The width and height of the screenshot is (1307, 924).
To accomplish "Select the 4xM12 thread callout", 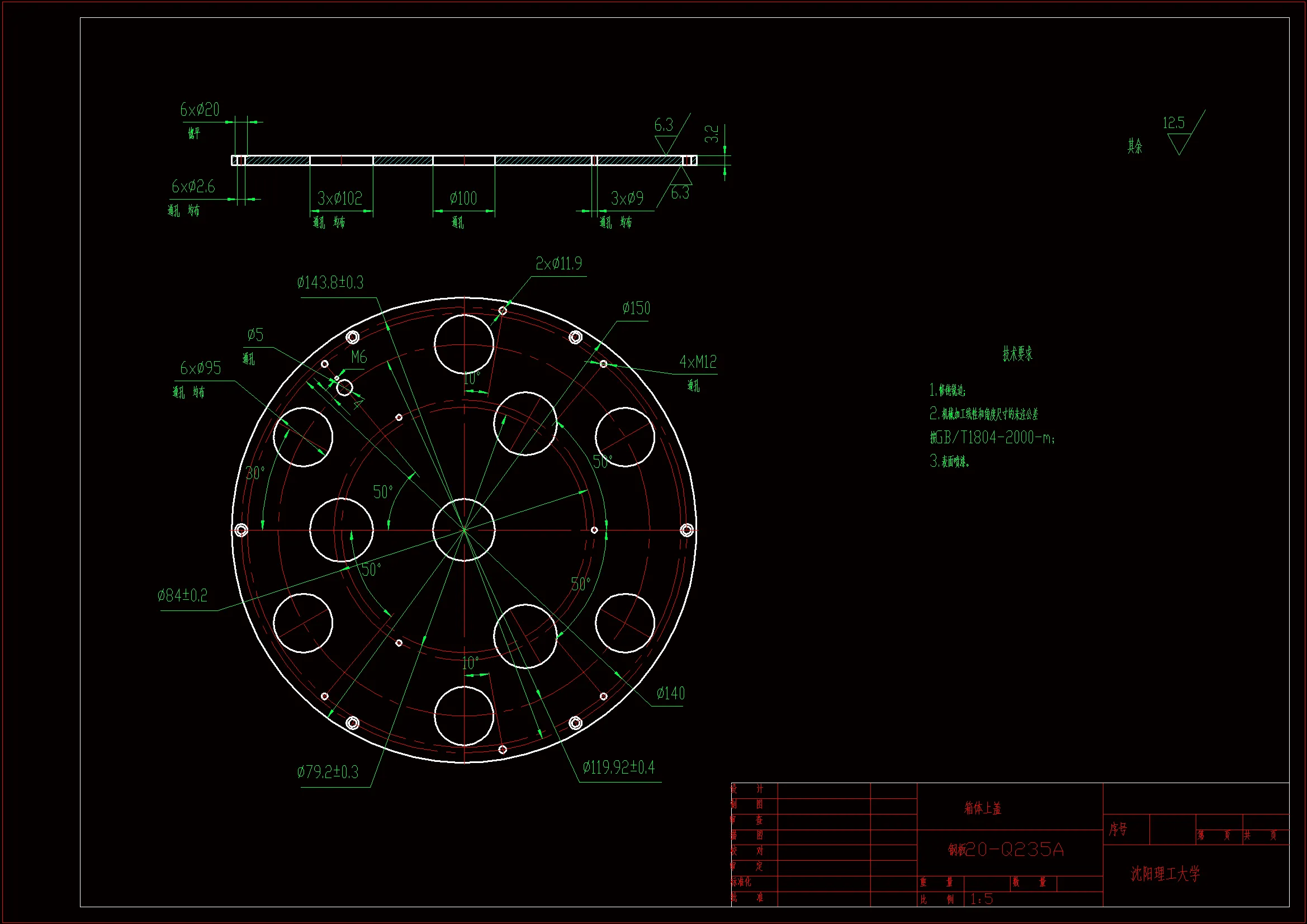I will click(x=697, y=362).
